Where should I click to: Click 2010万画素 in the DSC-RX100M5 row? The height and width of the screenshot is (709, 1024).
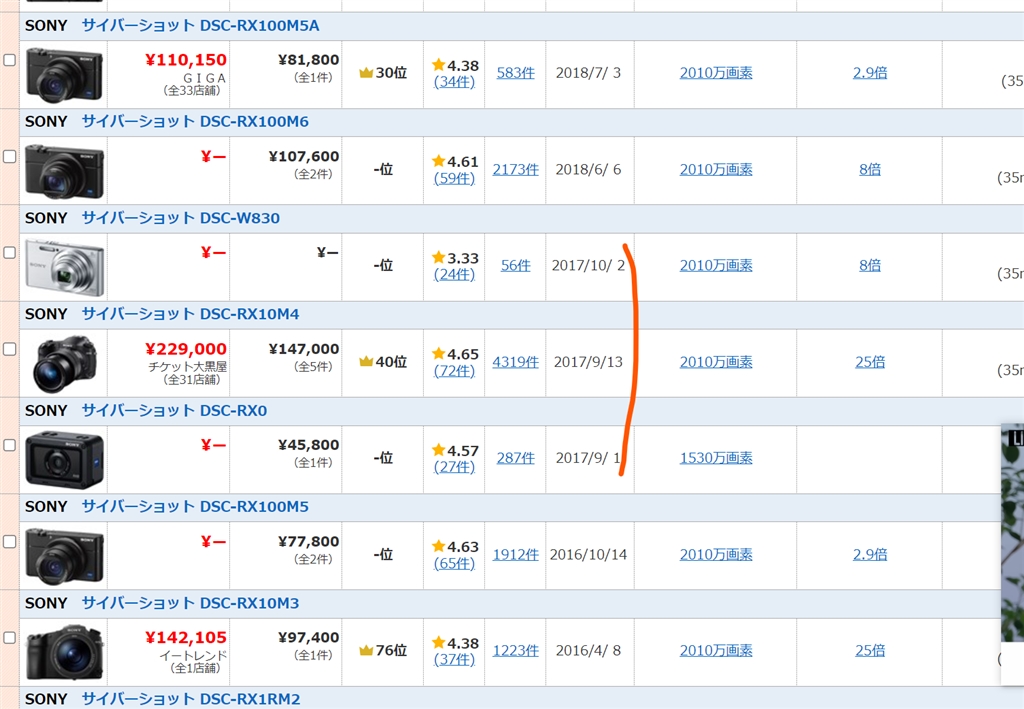tap(716, 554)
